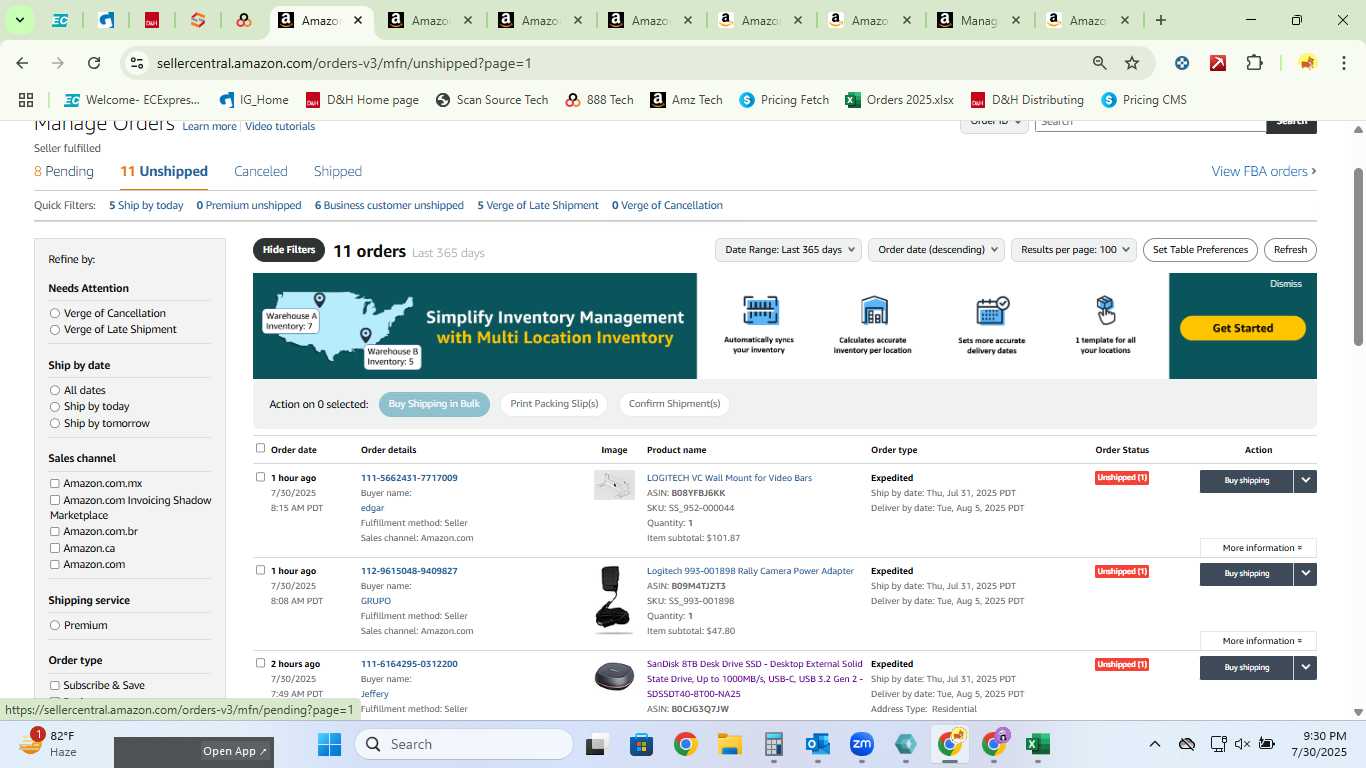Click the Get Started banner button

pos(1243,328)
